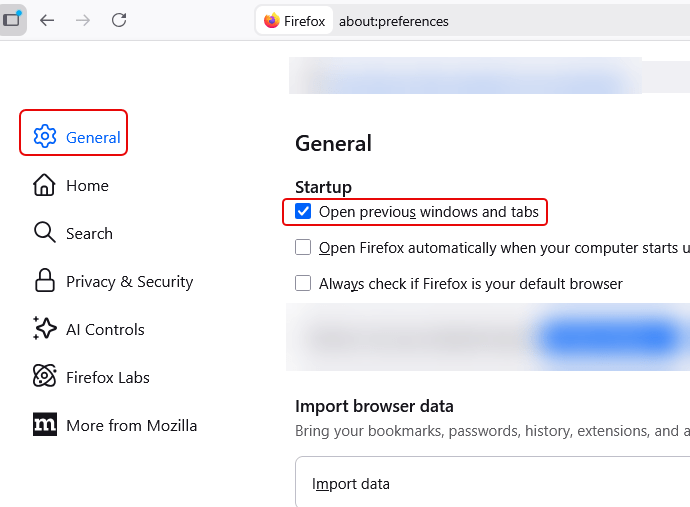Screen dimensions: 690x507
Task: Check Always check default browser option
Action: click(303, 284)
